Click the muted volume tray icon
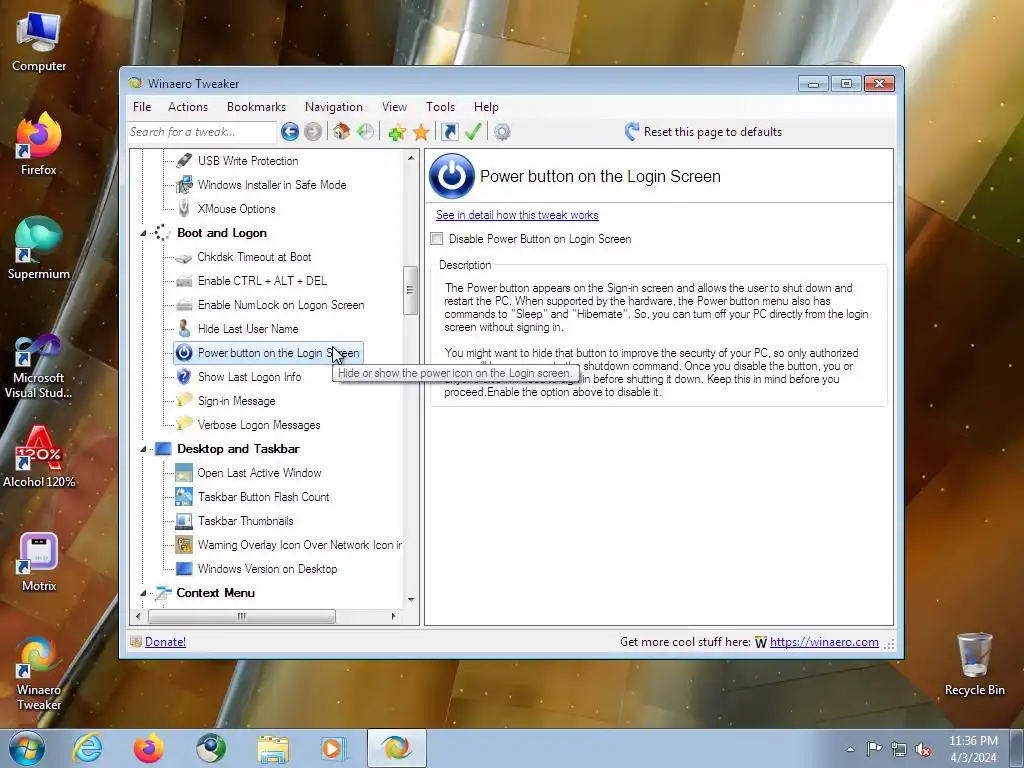Screen dimensions: 1024x768 coord(923,749)
